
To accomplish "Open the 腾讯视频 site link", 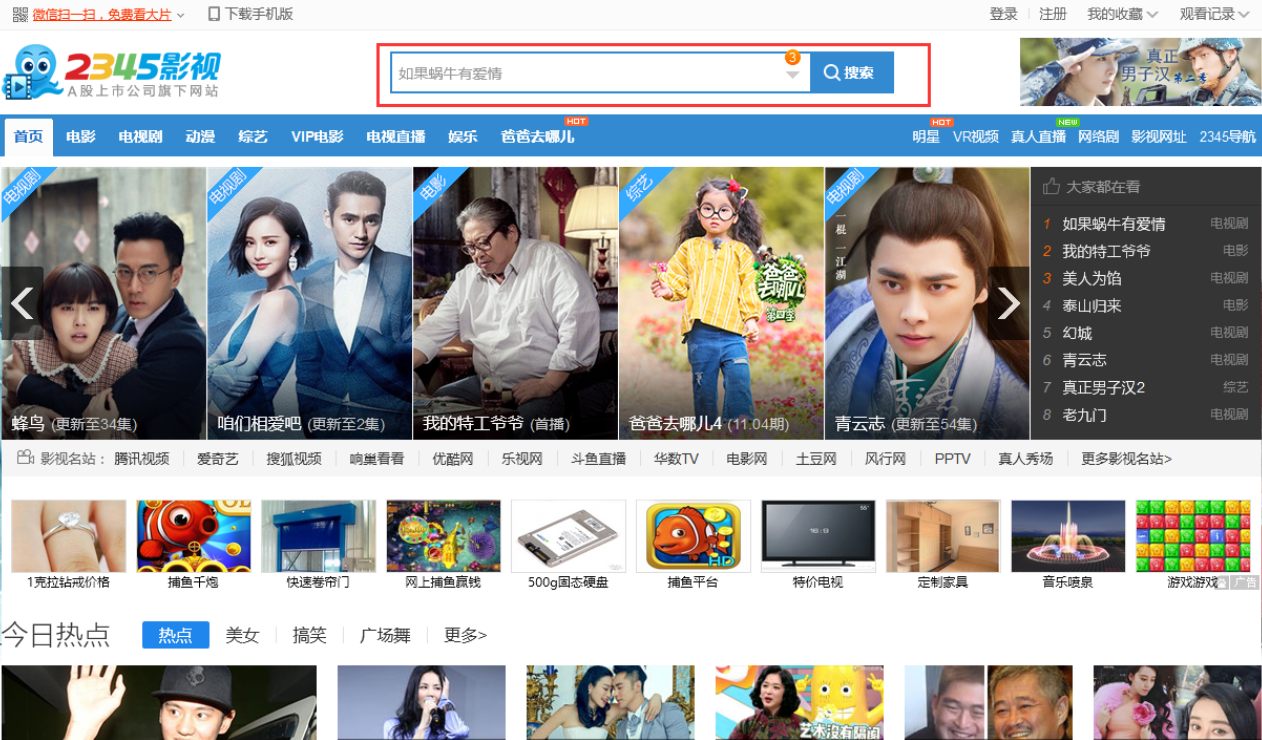I will pyautogui.click(x=141, y=459).
